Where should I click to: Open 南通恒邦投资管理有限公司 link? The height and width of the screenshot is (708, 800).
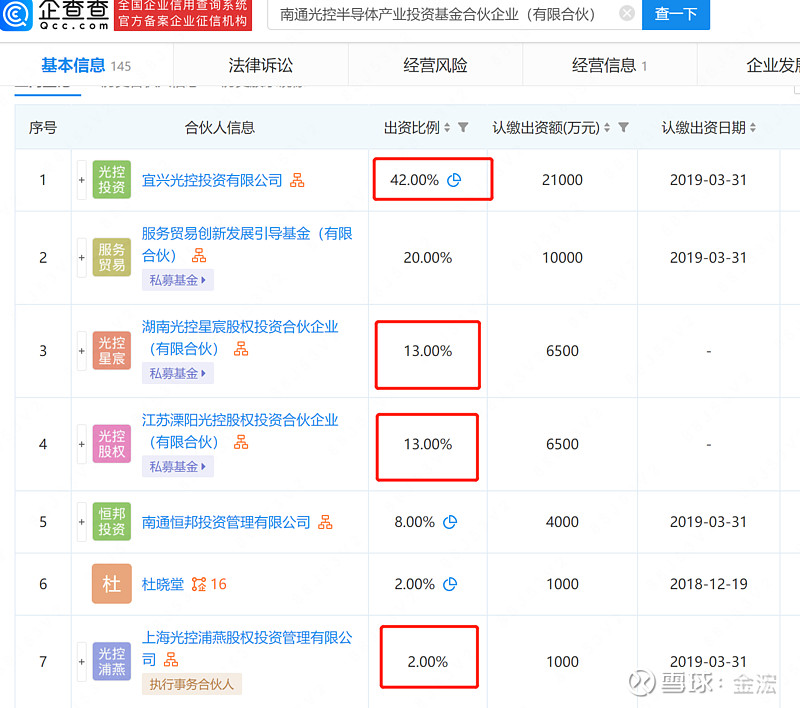coord(226,522)
